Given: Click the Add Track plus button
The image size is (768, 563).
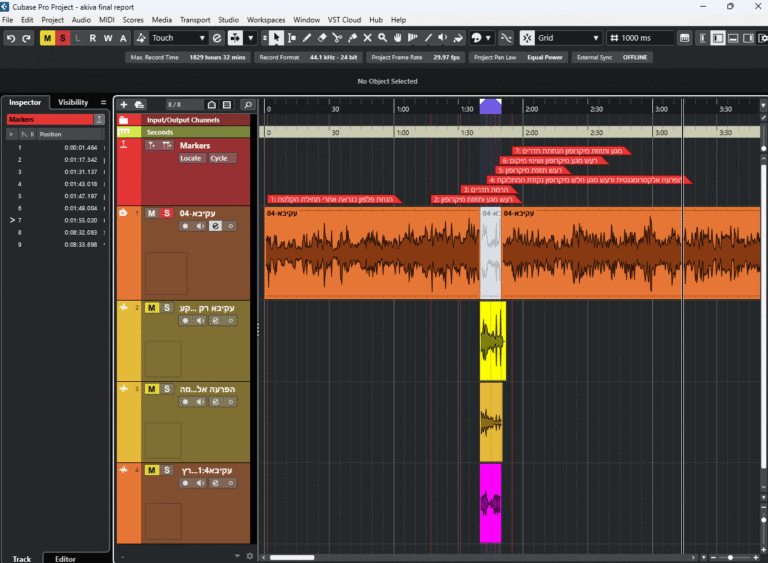Looking at the screenshot, I should click(x=123, y=104).
